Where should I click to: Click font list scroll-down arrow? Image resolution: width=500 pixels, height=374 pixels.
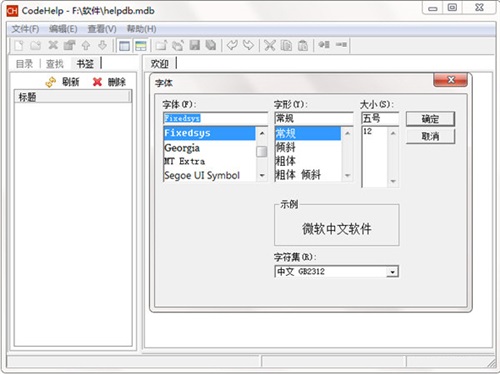point(262,175)
